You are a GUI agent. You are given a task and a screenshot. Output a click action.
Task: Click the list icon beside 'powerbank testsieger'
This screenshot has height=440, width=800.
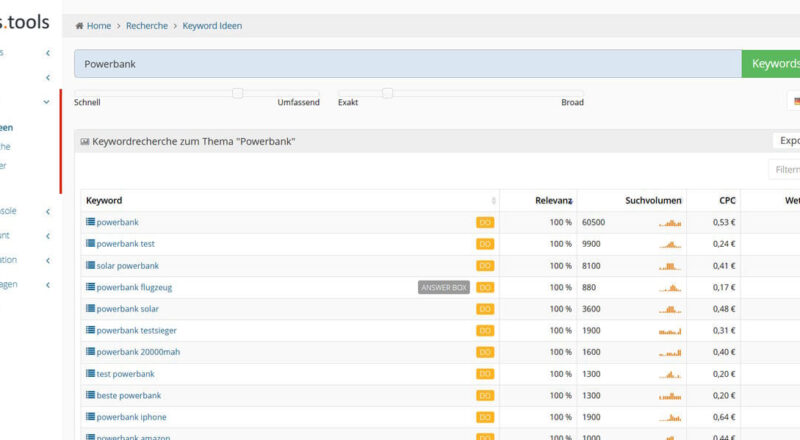pyautogui.click(x=90, y=330)
